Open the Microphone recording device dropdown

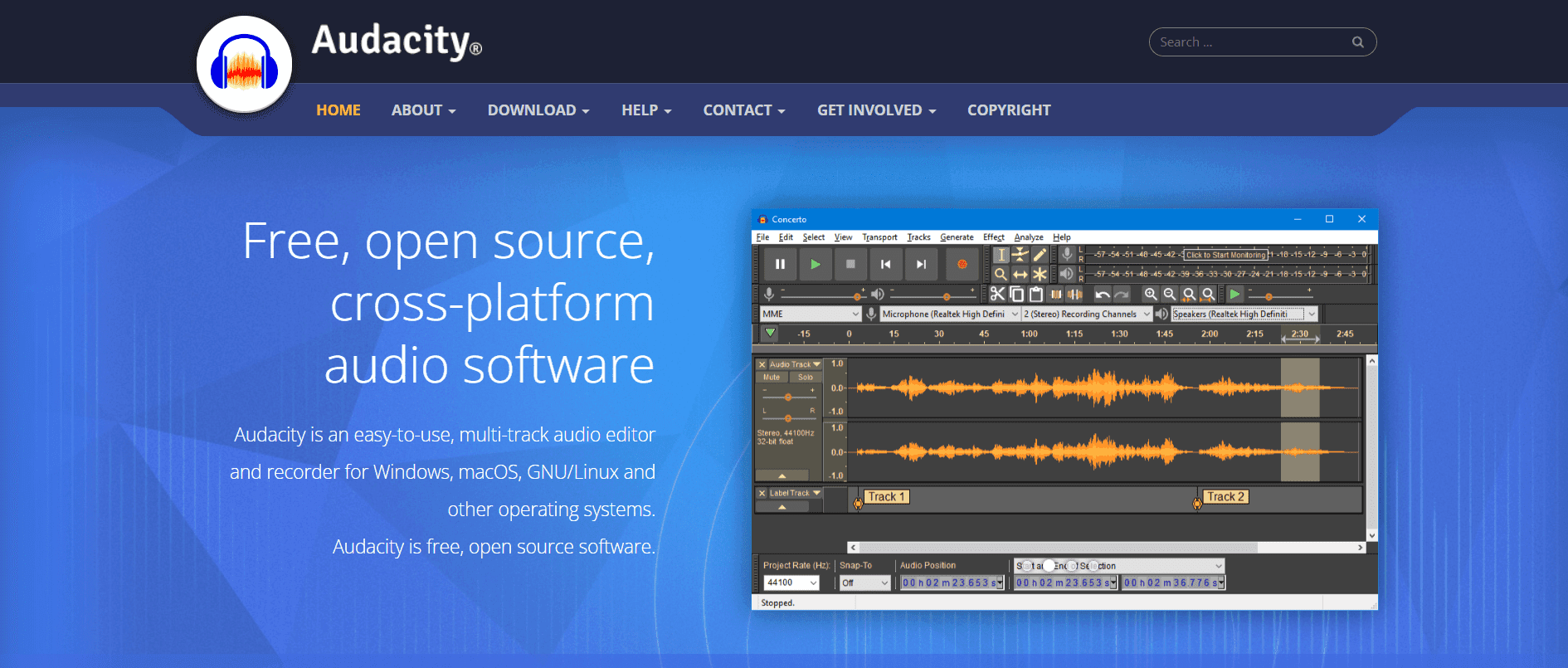pos(950,314)
